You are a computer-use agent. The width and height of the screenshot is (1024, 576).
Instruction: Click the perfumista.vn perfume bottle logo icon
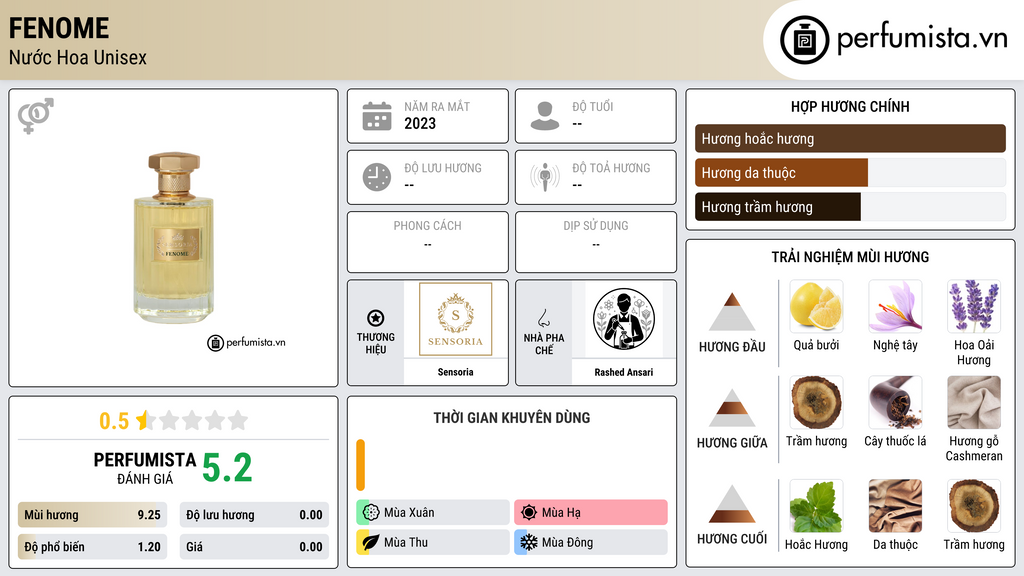[x=804, y=40]
